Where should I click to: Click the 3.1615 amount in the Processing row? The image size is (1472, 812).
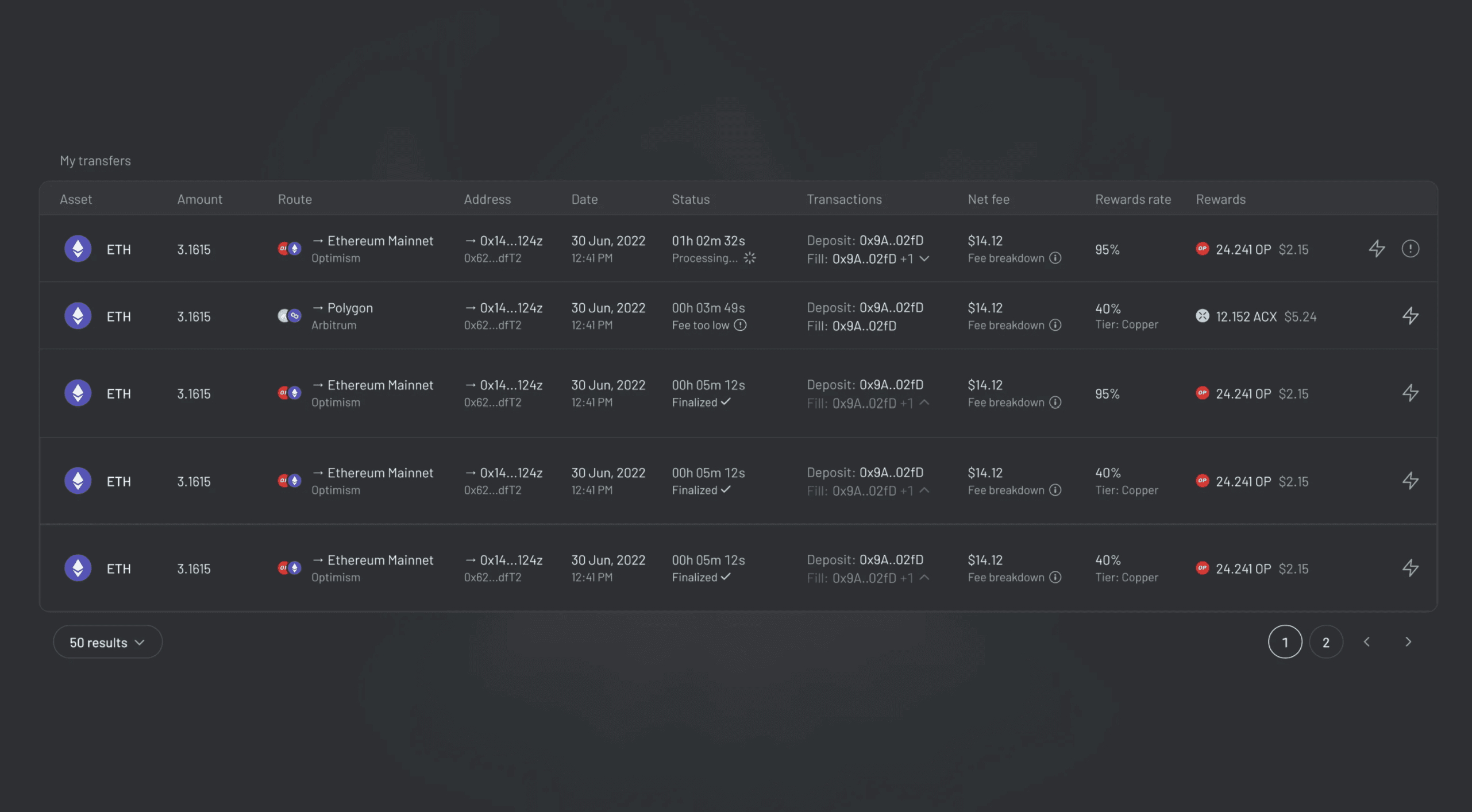tap(194, 249)
